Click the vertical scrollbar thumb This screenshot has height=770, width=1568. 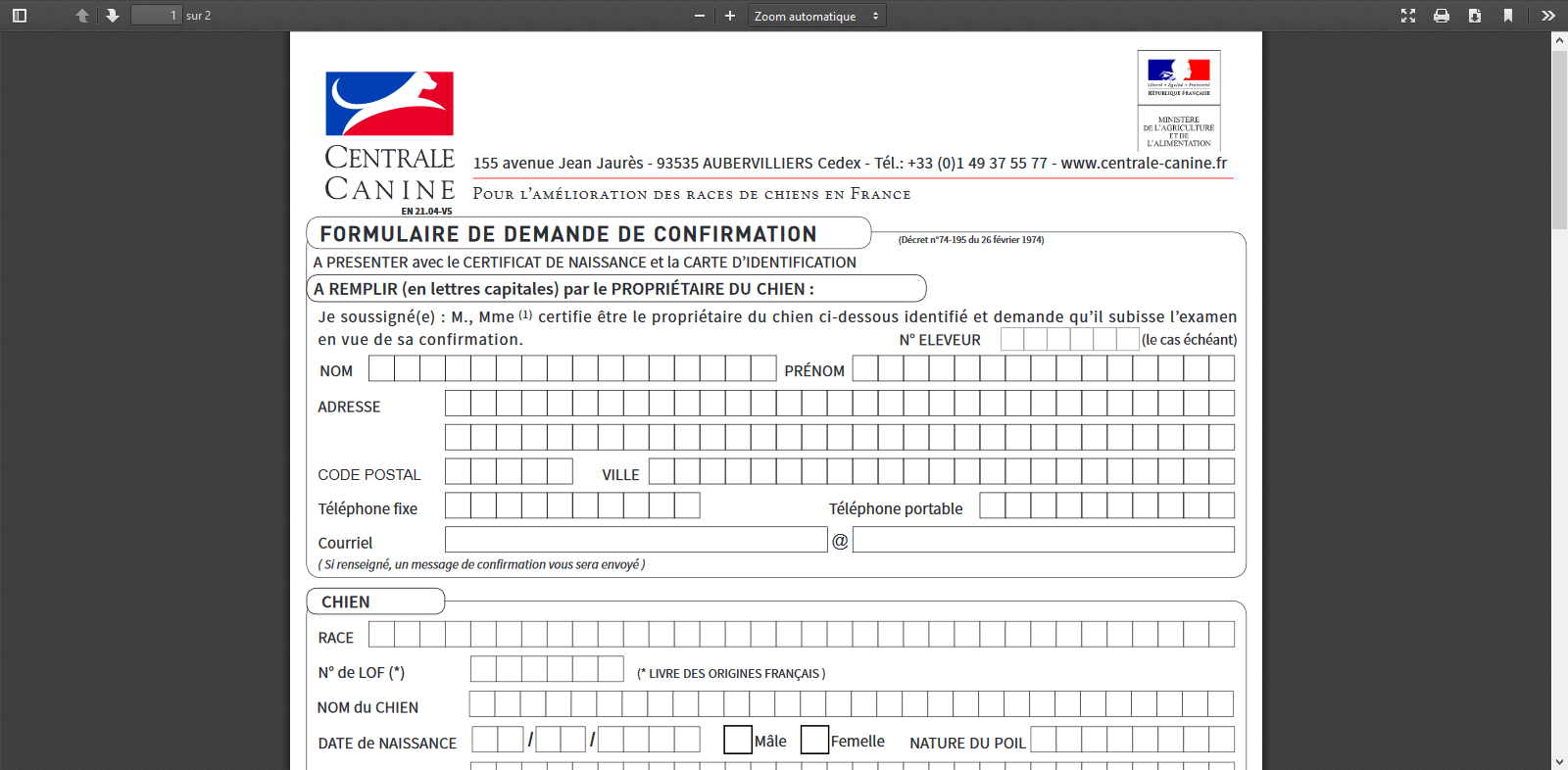click(1559, 140)
